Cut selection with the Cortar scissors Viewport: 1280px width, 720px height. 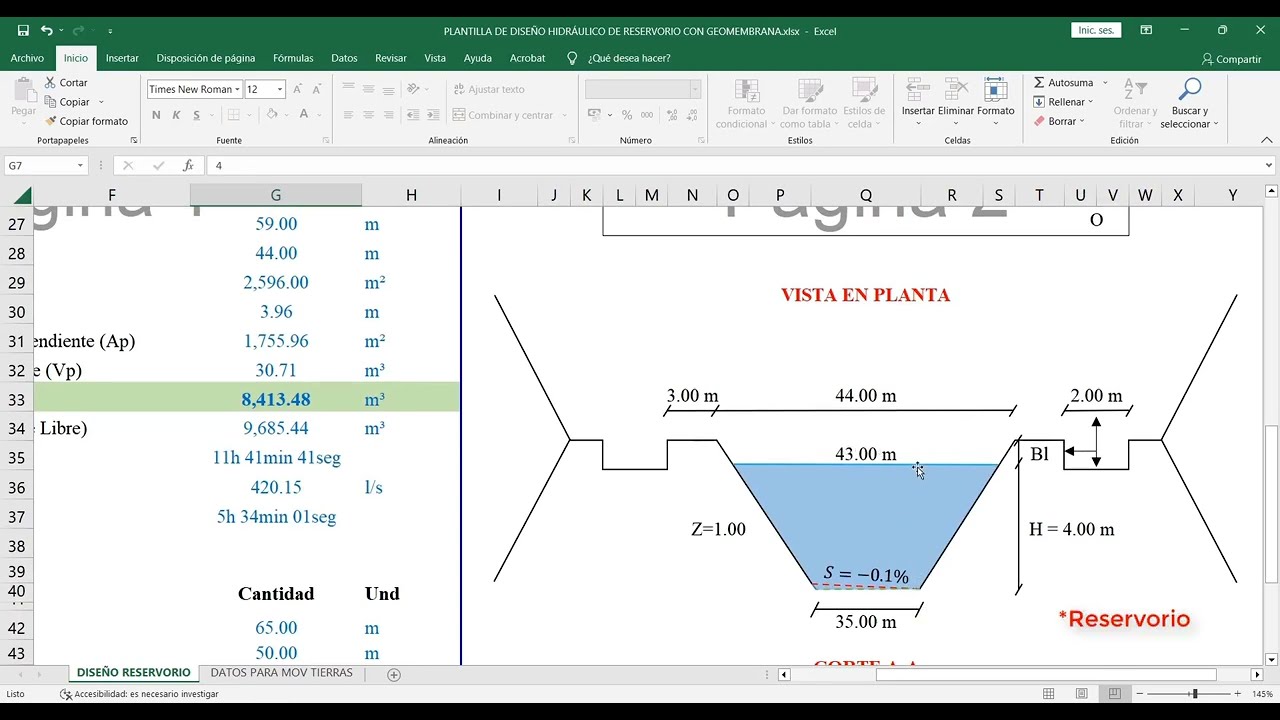66,83
